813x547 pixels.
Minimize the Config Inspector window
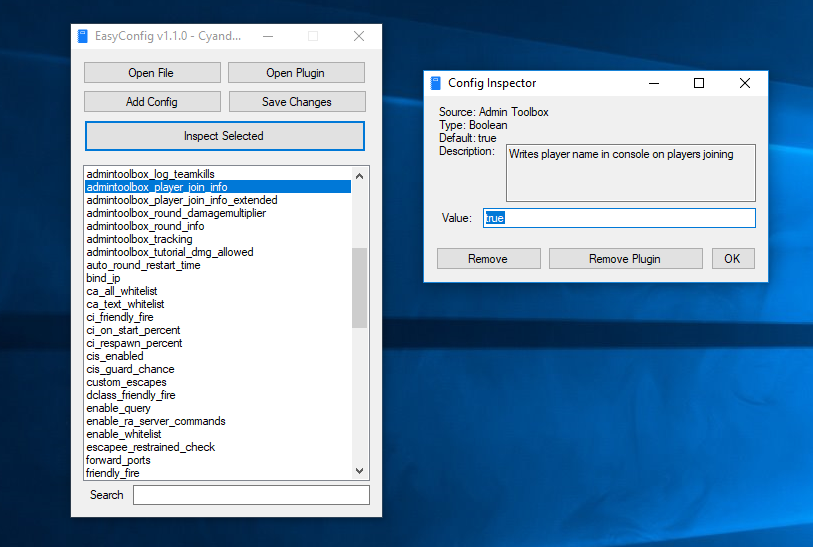tap(654, 83)
